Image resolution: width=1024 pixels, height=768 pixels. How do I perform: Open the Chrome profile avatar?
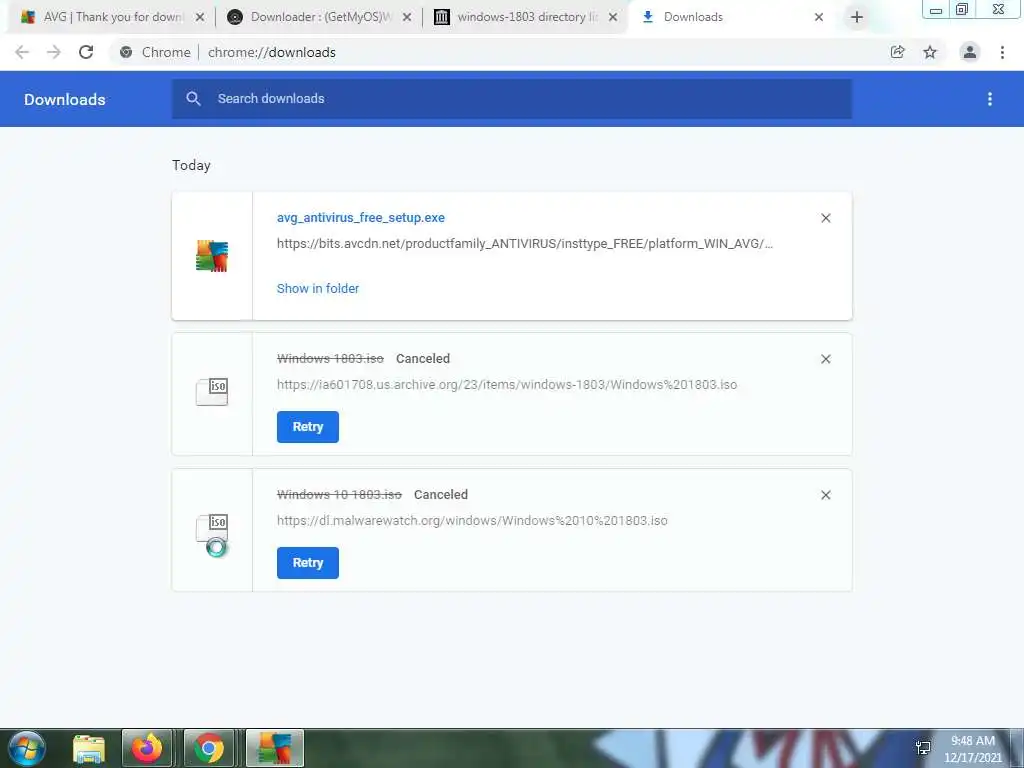click(x=970, y=52)
